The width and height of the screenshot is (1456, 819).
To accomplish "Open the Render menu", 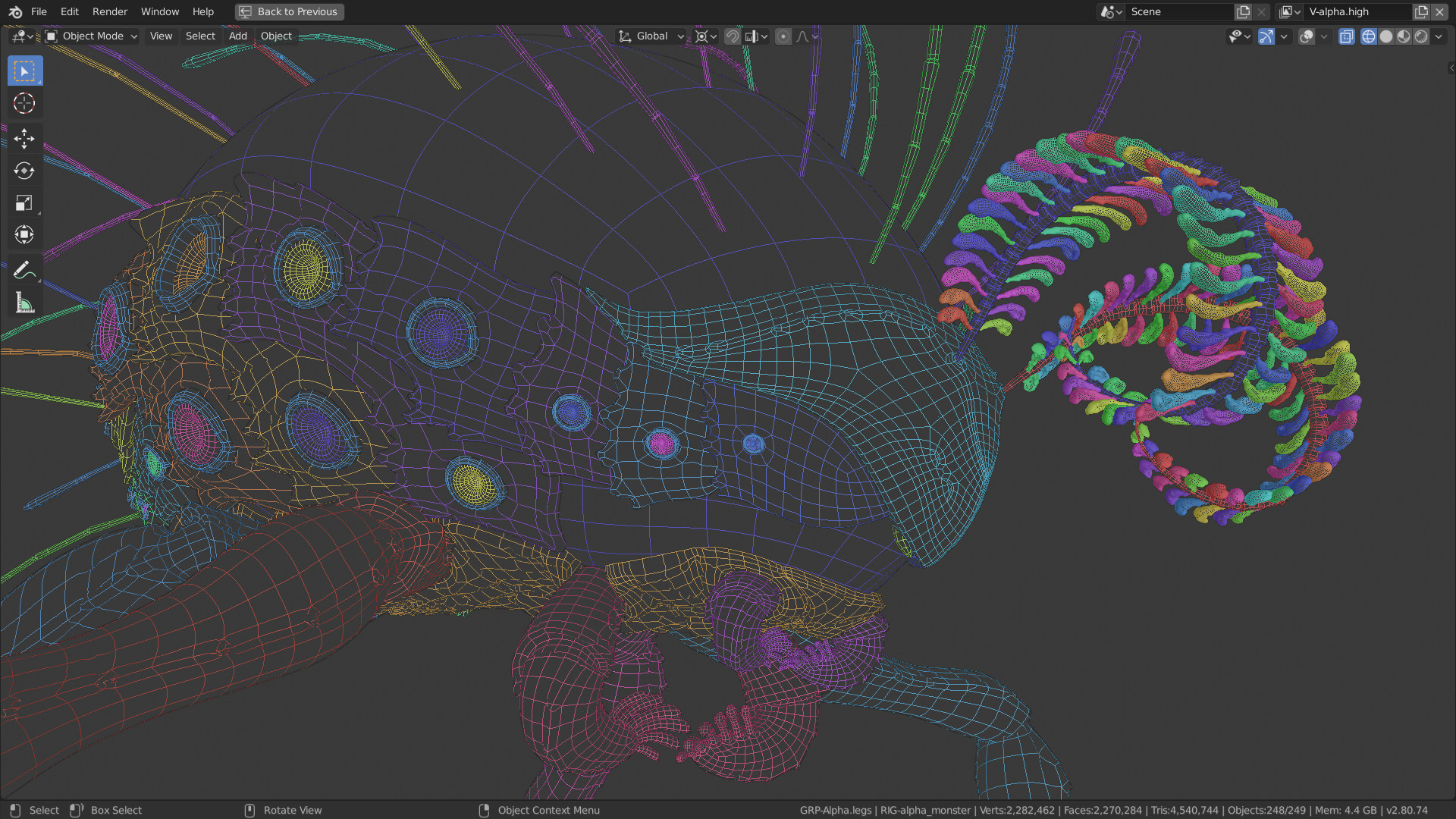I will coord(109,11).
